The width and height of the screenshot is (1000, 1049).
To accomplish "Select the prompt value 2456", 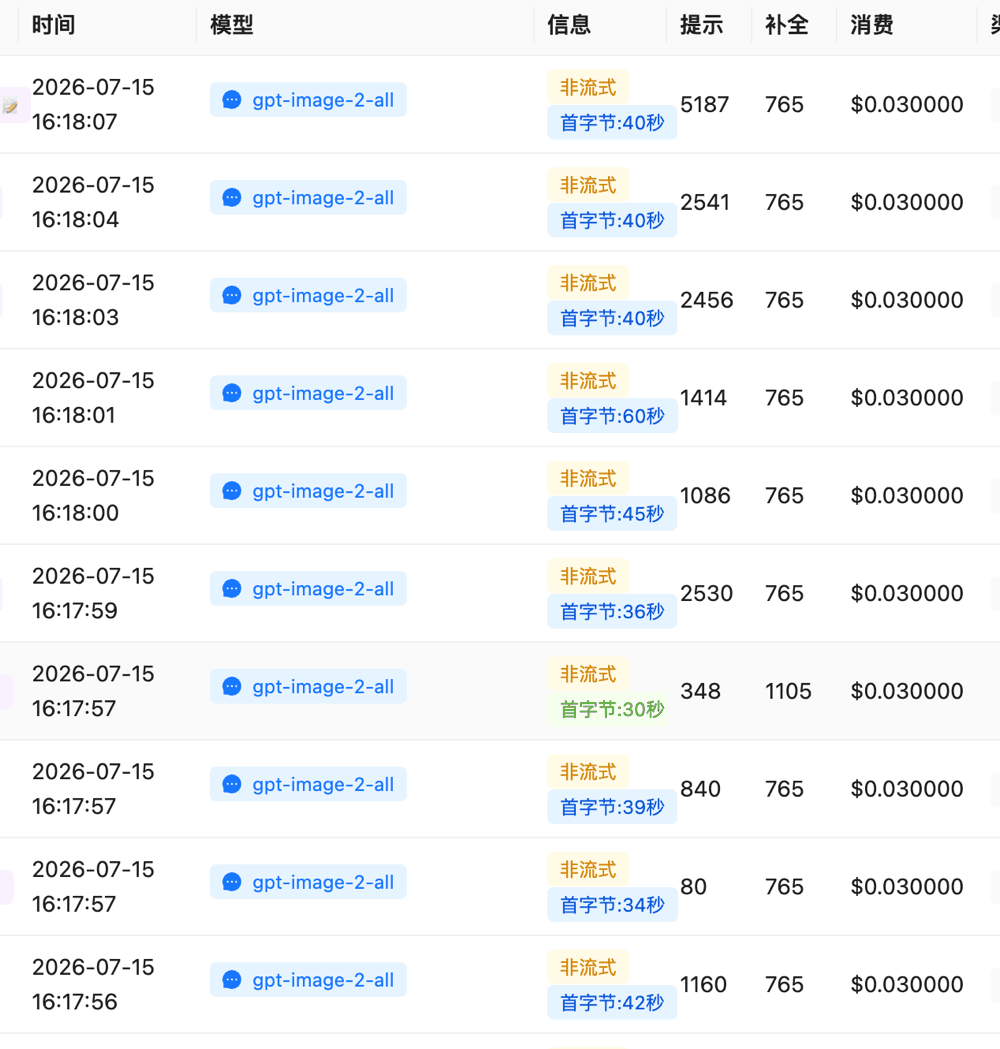I will click(706, 300).
